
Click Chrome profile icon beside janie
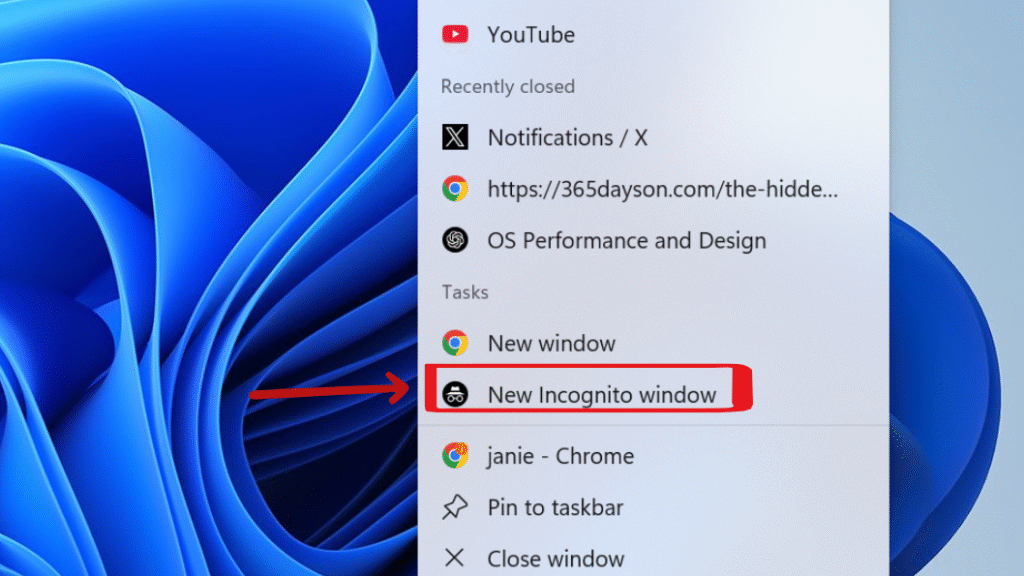click(x=455, y=455)
